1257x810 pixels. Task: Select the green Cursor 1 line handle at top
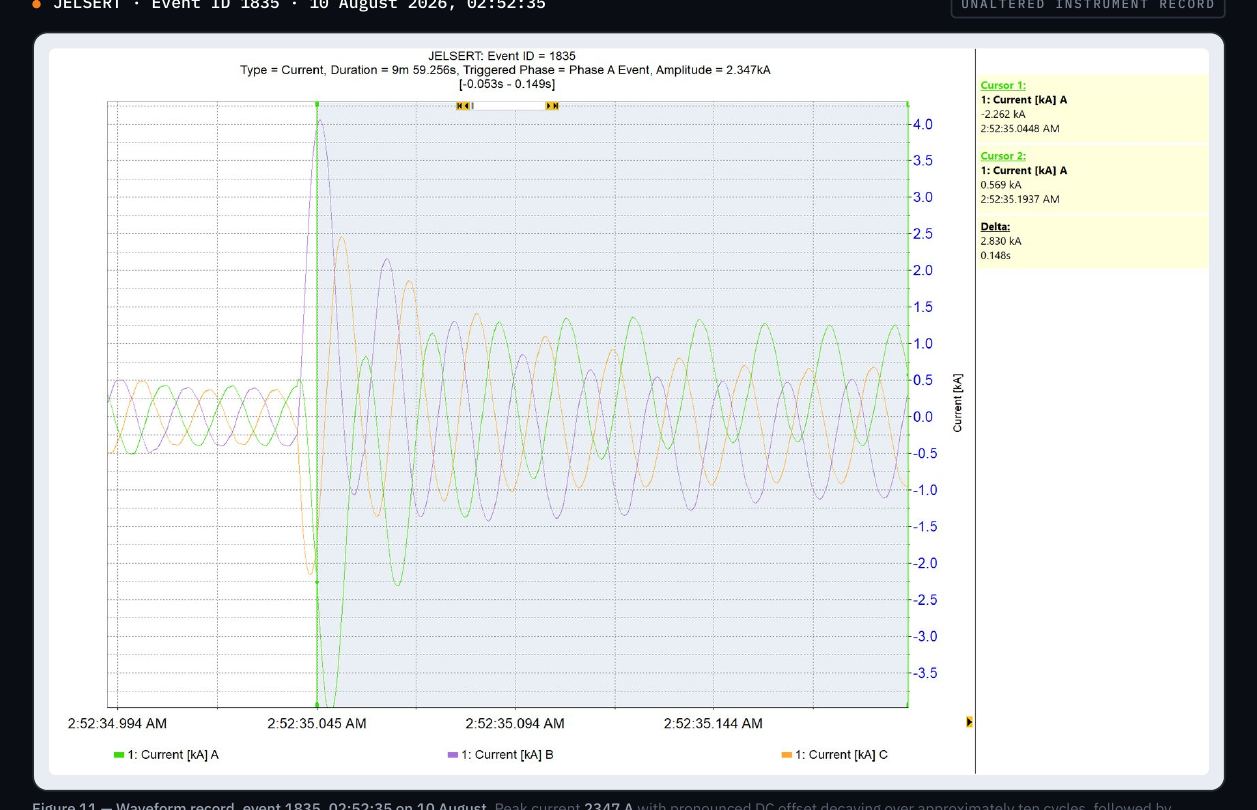coord(317,104)
